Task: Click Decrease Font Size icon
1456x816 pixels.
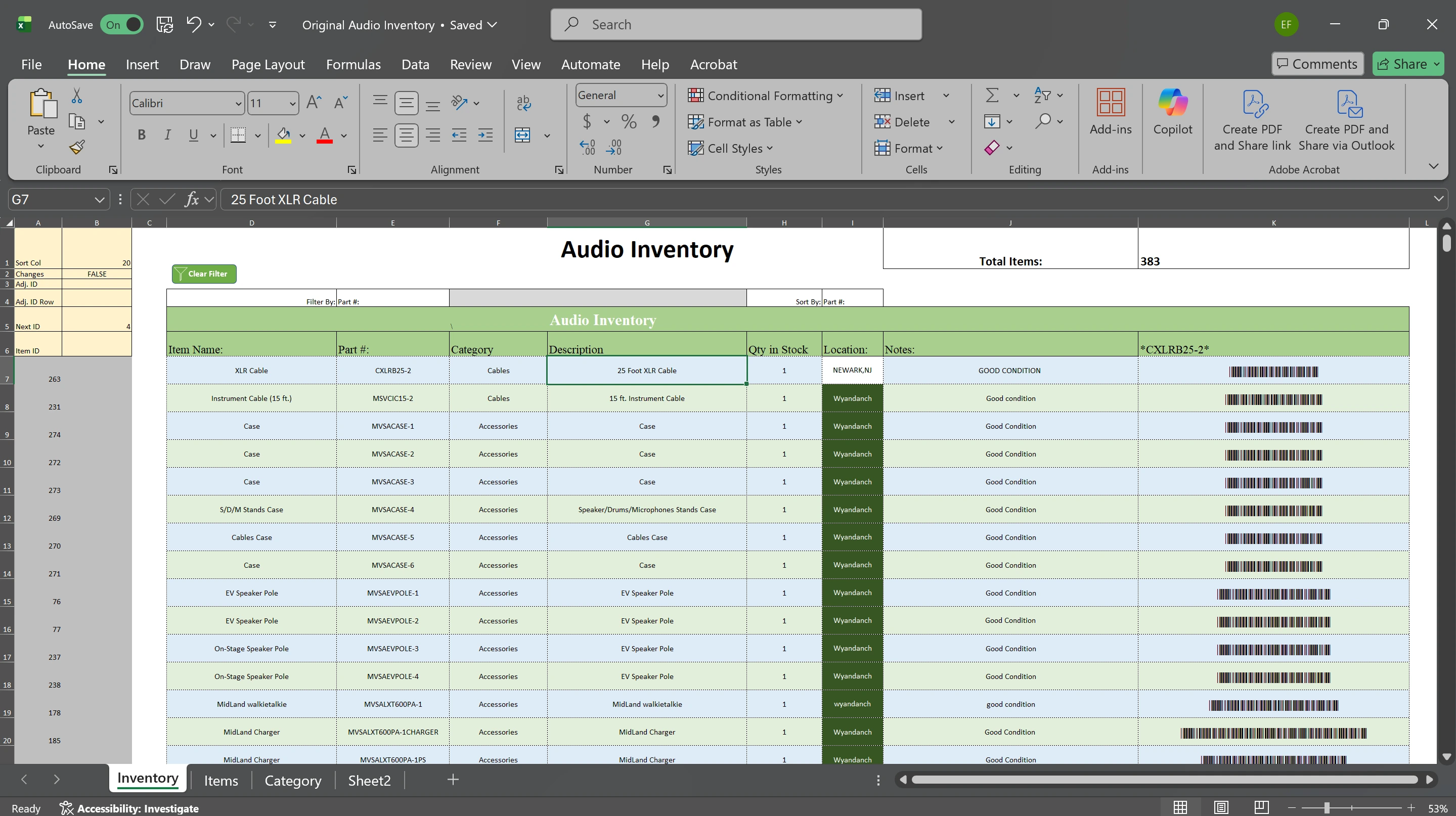Action: pos(341,103)
